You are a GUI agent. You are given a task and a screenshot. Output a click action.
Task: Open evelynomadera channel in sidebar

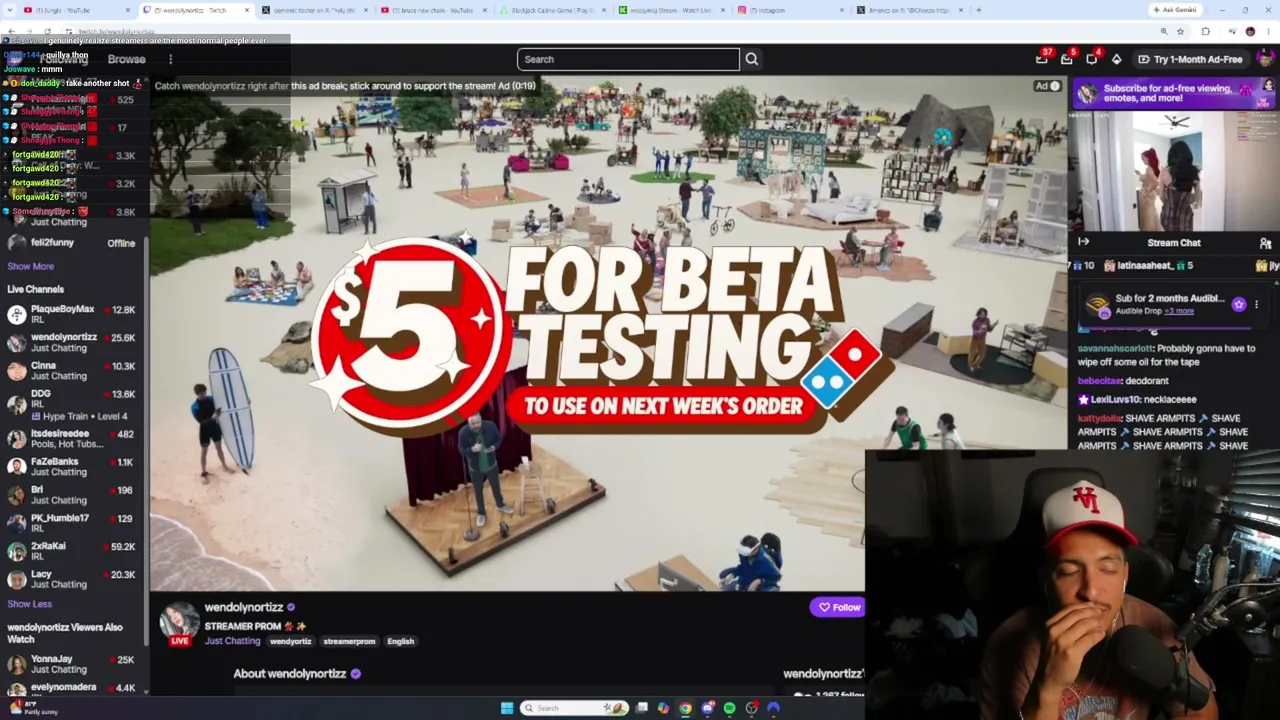click(x=74, y=688)
